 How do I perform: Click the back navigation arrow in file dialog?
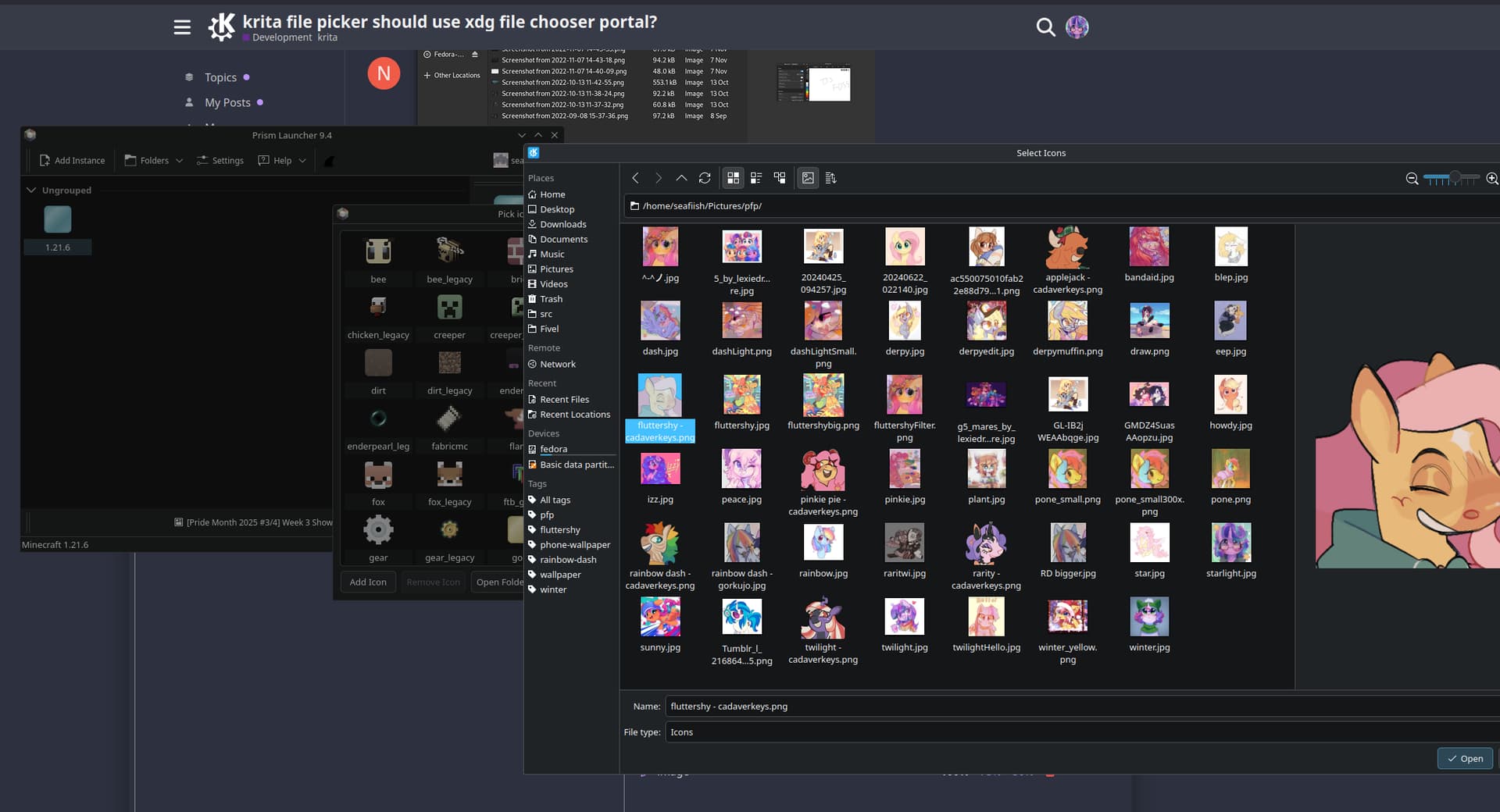(x=635, y=178)
